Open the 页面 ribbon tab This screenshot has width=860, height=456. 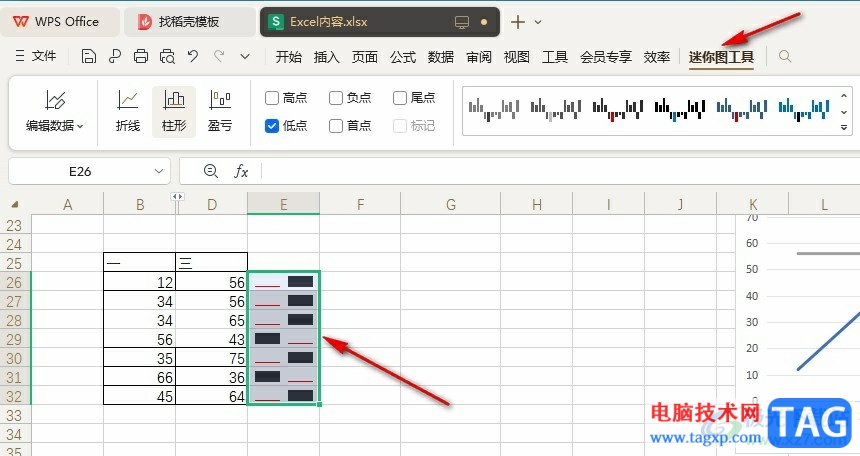coord(365,57)
